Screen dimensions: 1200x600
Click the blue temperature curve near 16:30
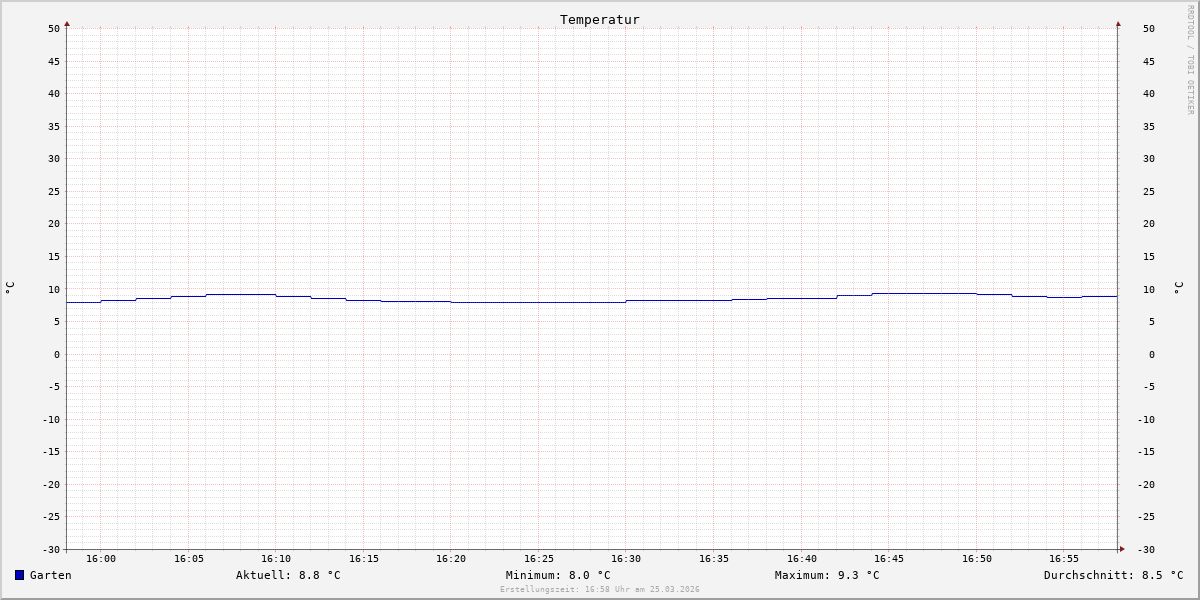pyautogui.click(x=628, y=300)
